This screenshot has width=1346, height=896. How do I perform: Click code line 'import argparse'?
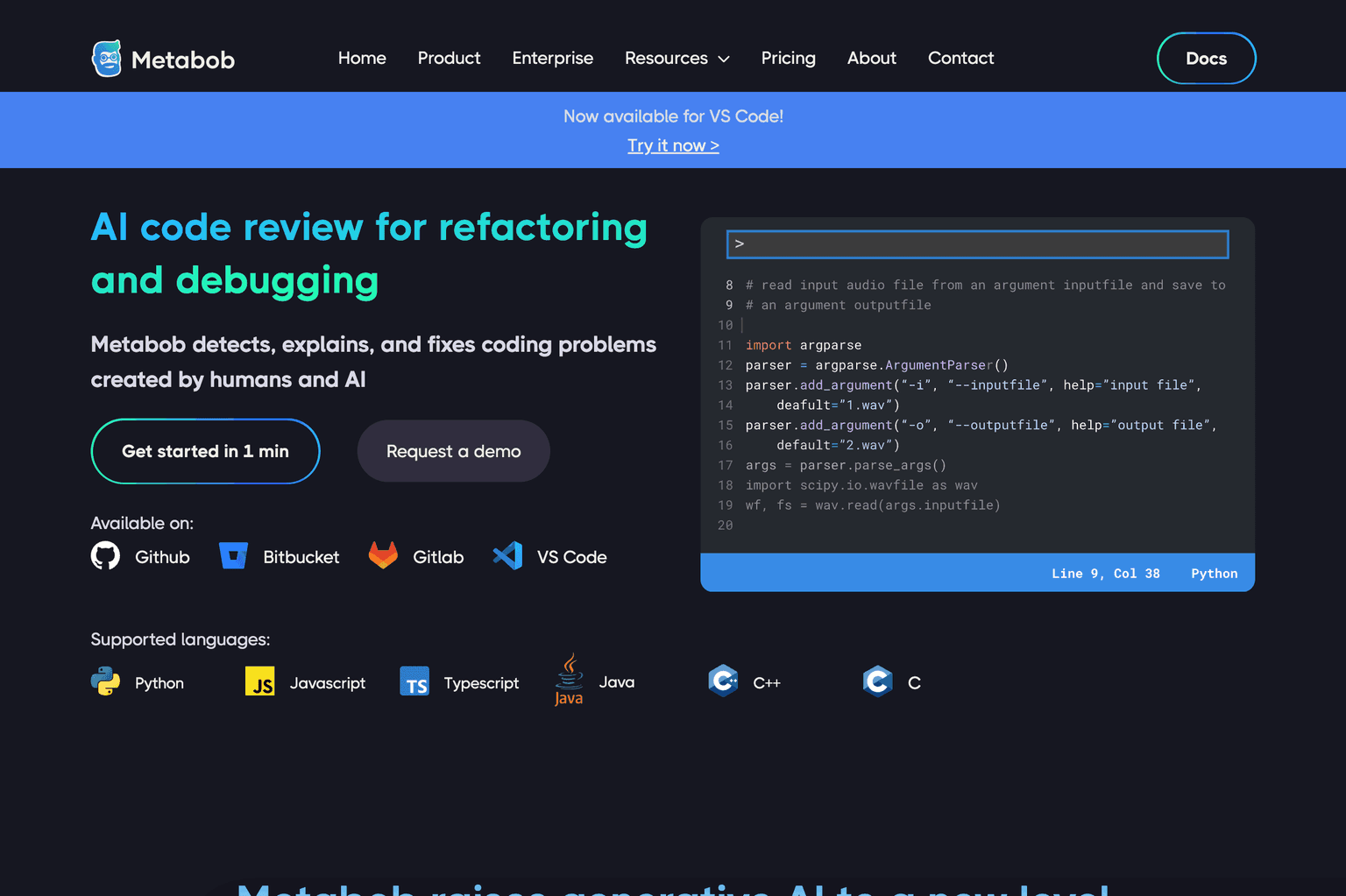(x=804, y=345)
